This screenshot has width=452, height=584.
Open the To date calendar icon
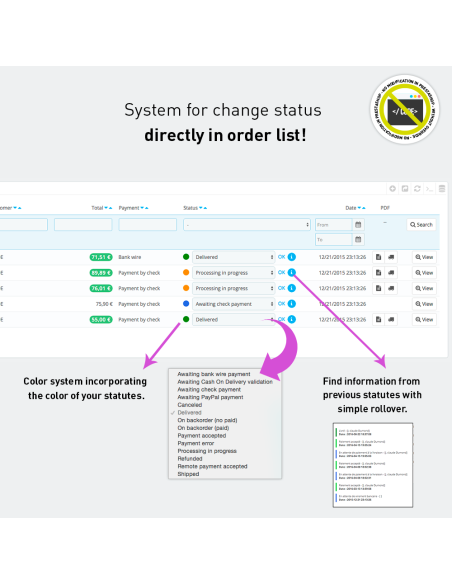[358, 239]
